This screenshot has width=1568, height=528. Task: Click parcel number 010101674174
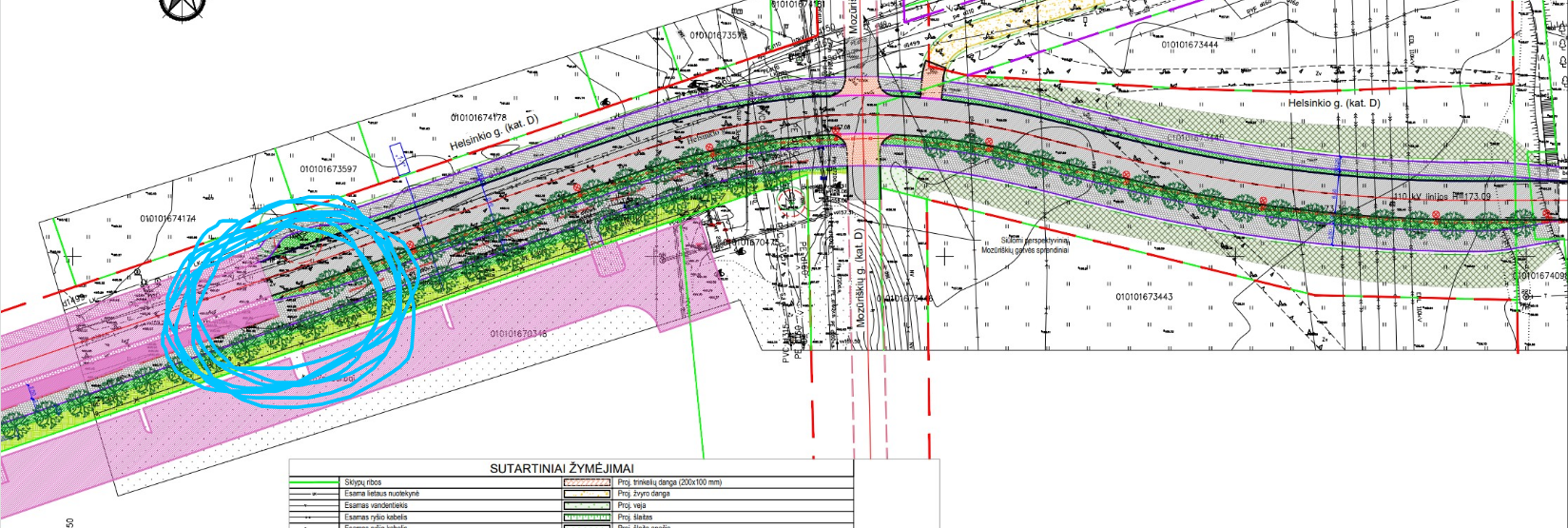(x=168, y=219)
